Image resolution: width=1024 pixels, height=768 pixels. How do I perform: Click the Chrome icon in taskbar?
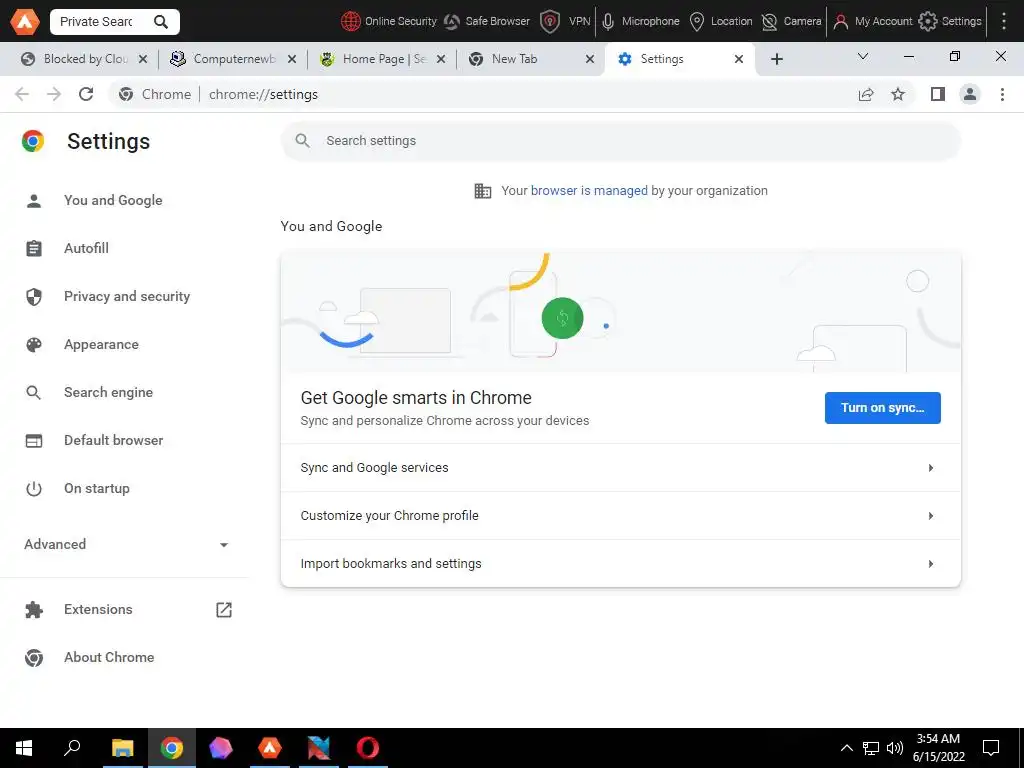(x=172, y=748)
